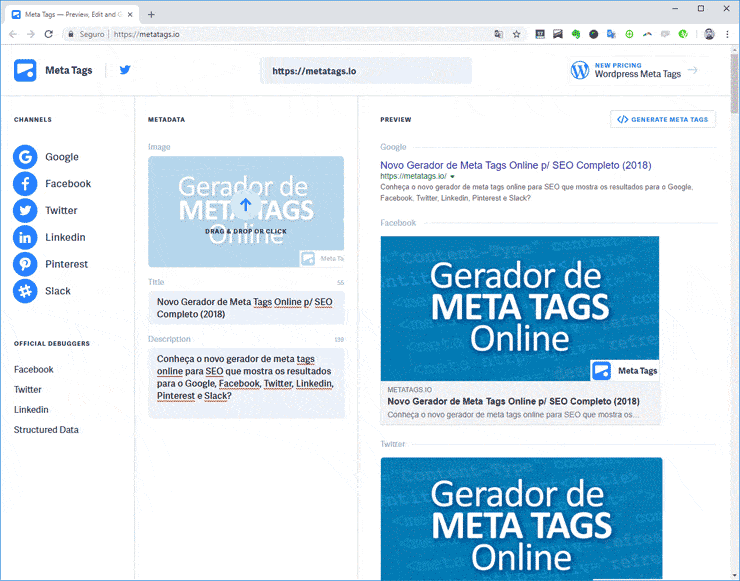
Task: Go forward with the browser forward arrow
Action: (31, 34)
